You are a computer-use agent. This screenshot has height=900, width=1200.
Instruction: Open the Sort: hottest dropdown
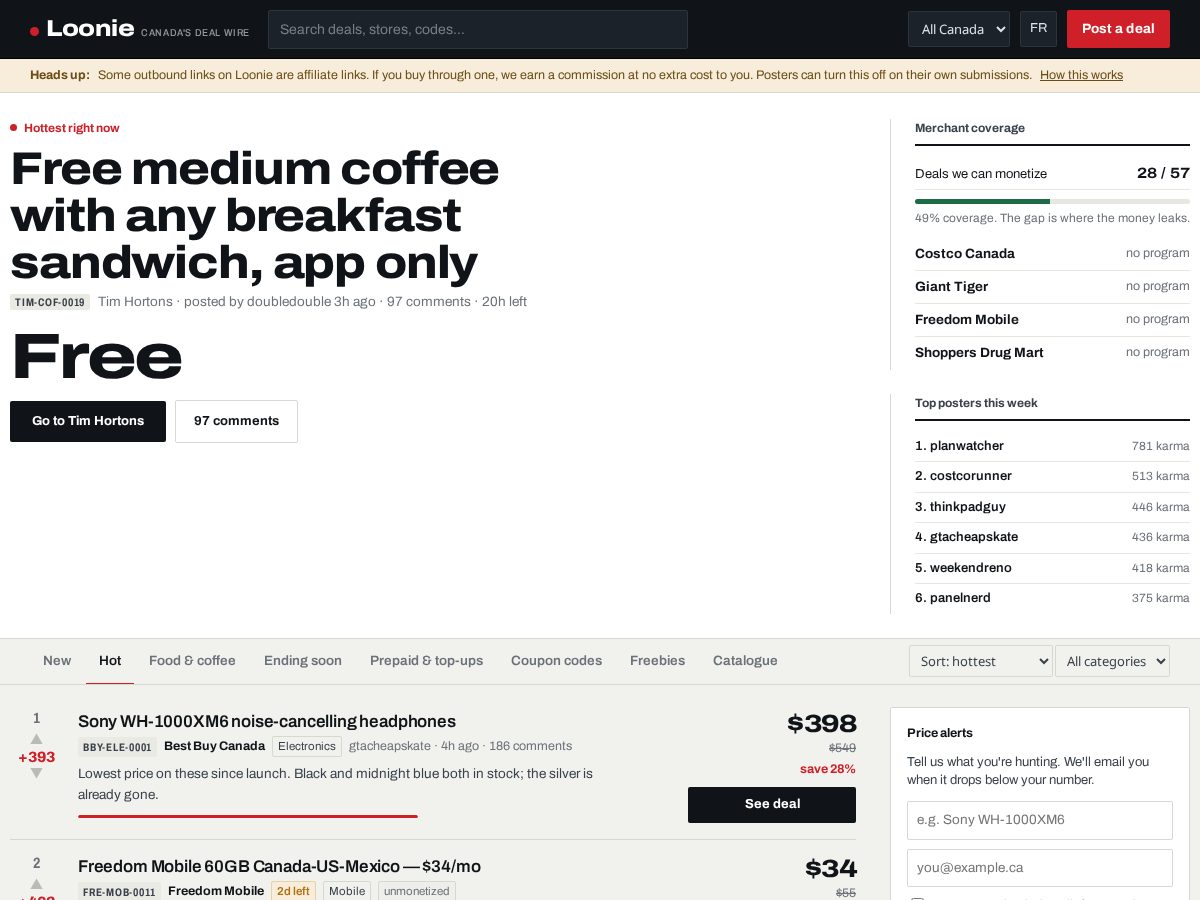[x=980, y=661]
